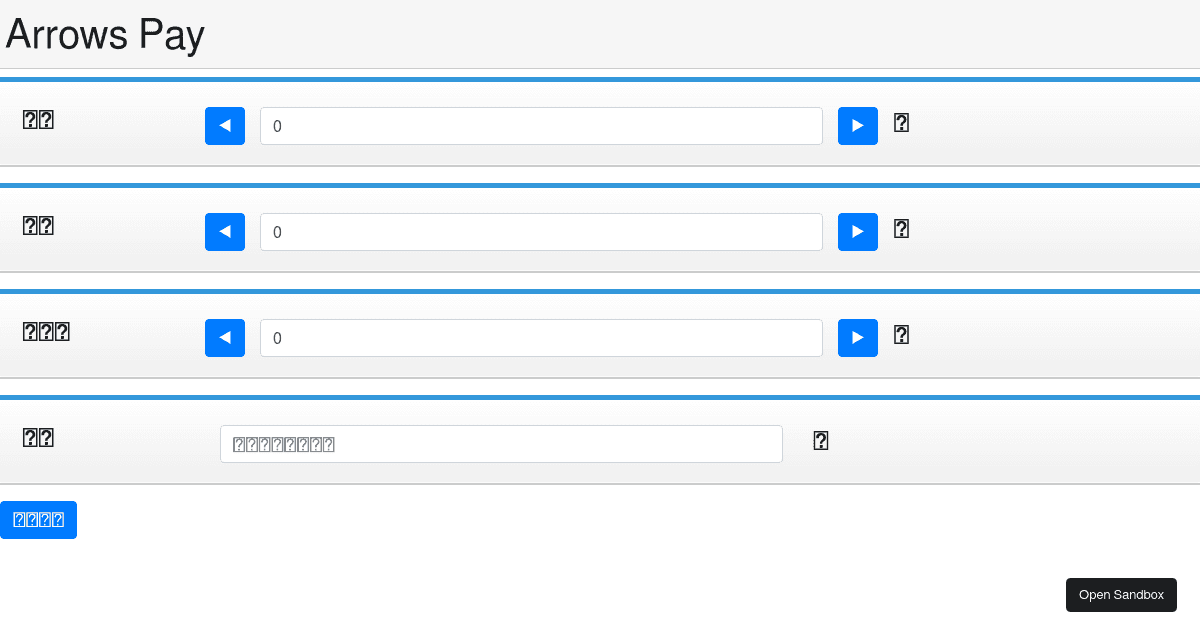The width and height of the screenshot is (1200, 630).
Task: Click the unit symbol beside the fourth row's text field
Action: 821,441
